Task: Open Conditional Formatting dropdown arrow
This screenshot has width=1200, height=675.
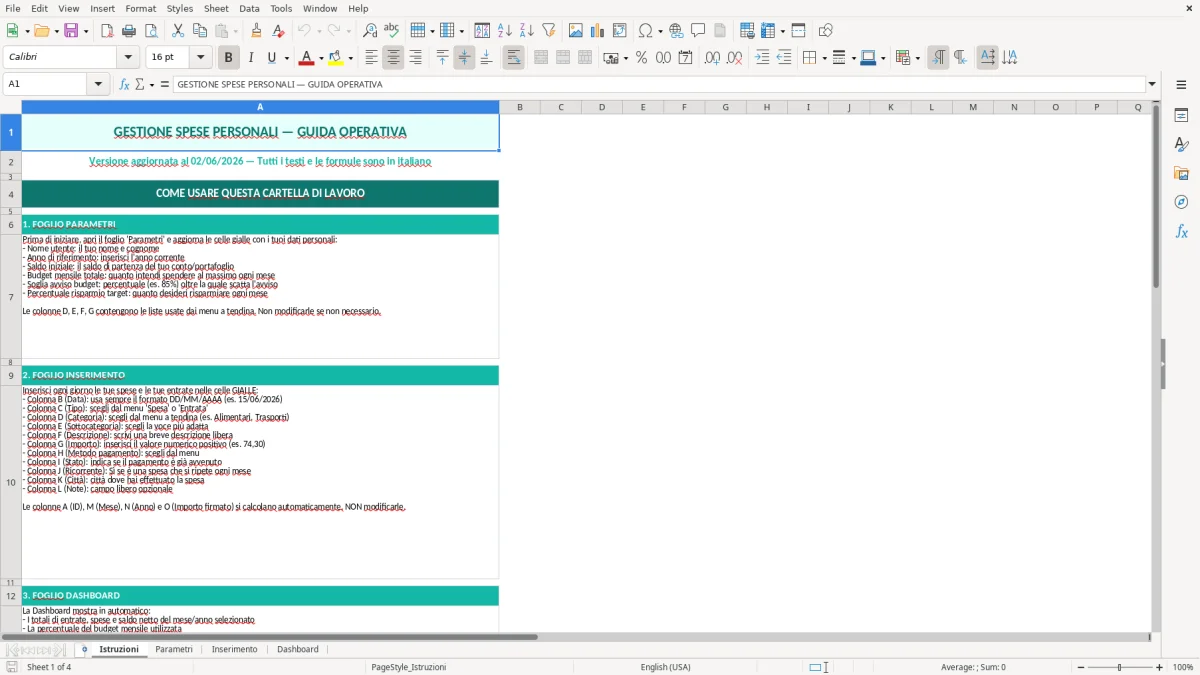Action: 917,58
